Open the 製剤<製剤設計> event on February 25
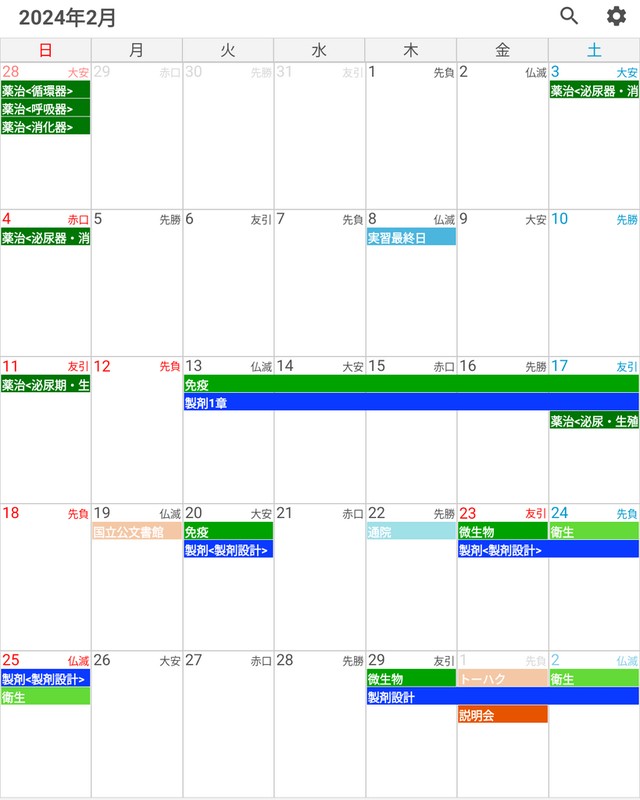This screenshot has height=800, width=640. pos(45,679)
